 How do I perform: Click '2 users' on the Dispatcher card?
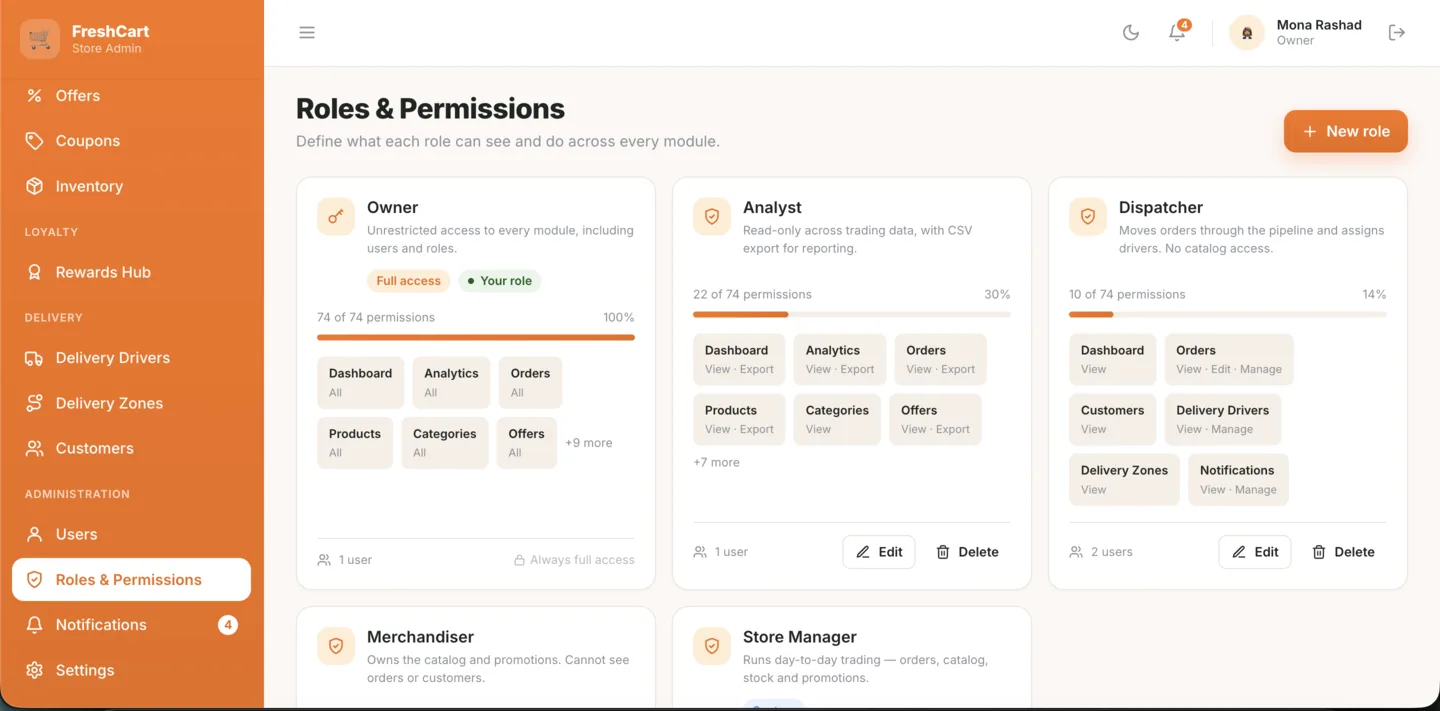tap(1101, 552)
